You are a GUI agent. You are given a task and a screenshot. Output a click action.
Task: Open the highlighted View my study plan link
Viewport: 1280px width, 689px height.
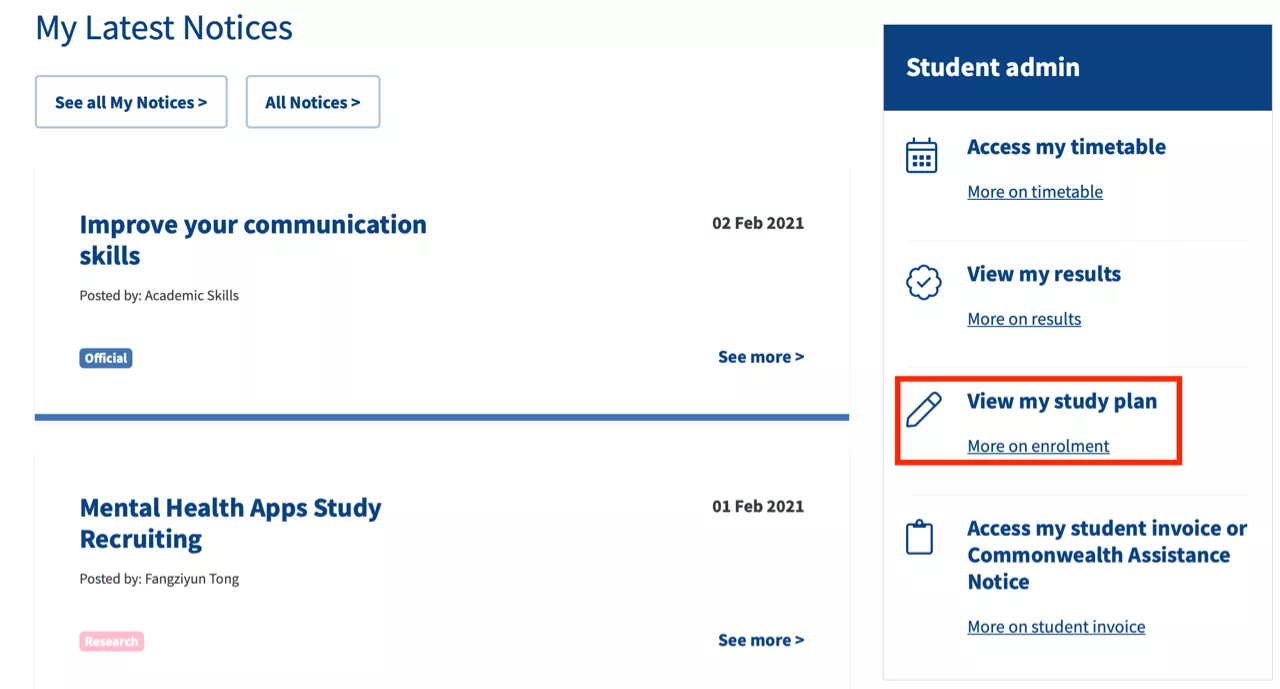pos(1062,400)
